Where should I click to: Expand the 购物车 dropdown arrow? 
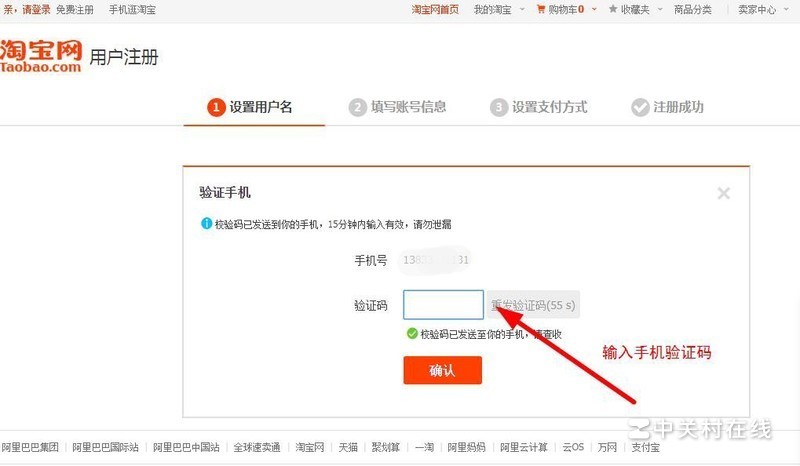coord(594,9)
